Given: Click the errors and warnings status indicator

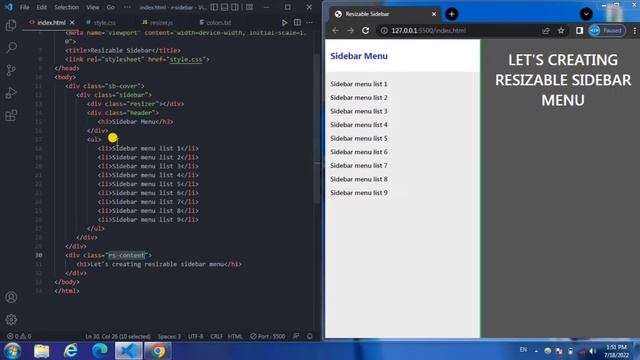Looking at the screenshot, I should [19, 336].
